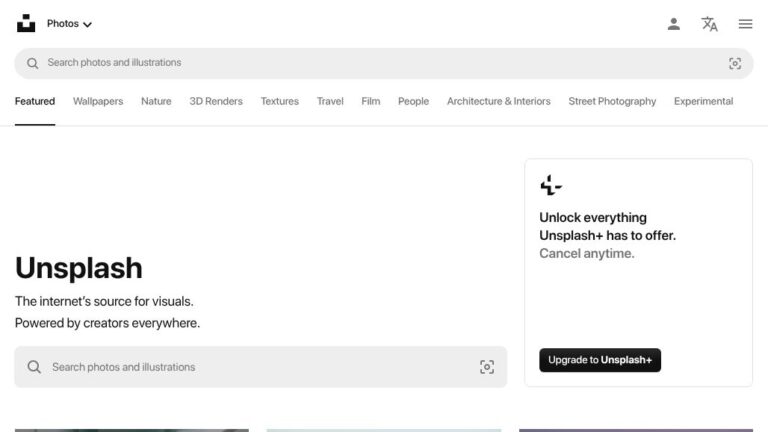The height and width of the screenshot is (432, 768).
Task: Select the Textures category
Action: click(280, 101)
